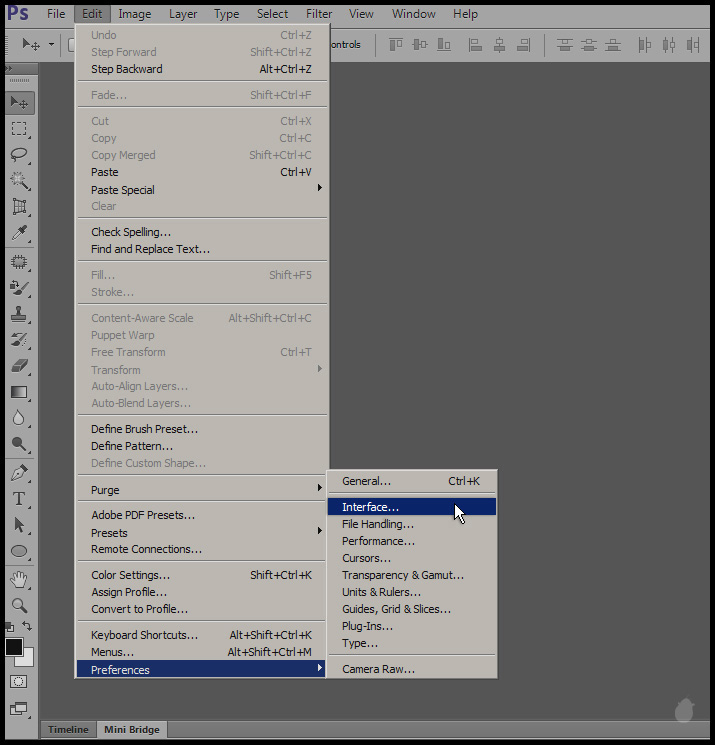Select the Lasso tool
Image resolution: width=715 pixels, height=745 pixels.
point(19,154)
